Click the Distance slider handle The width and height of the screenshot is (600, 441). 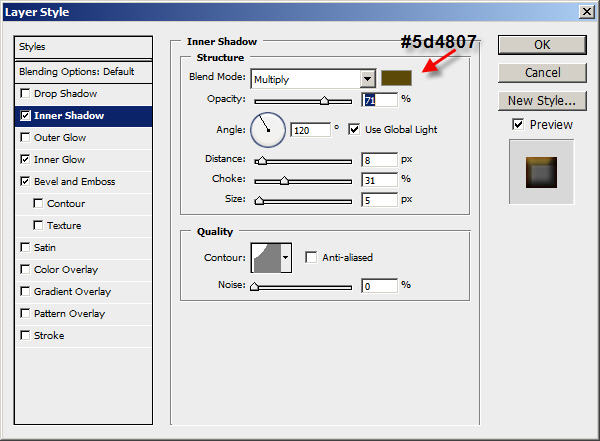[x=262, y=161]
